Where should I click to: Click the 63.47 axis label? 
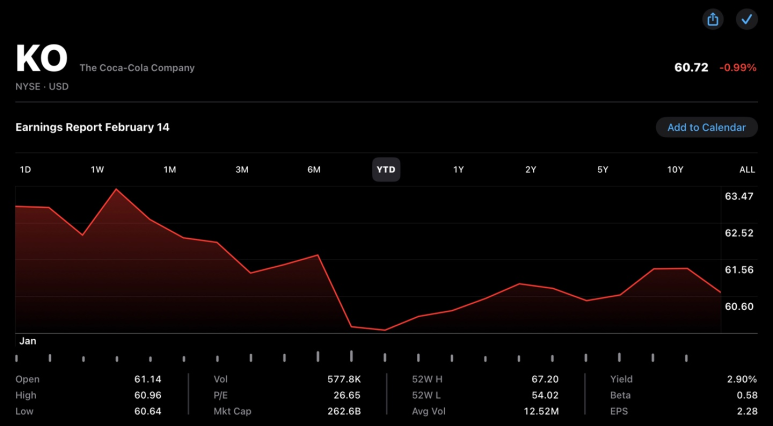[x=739, y=196]
